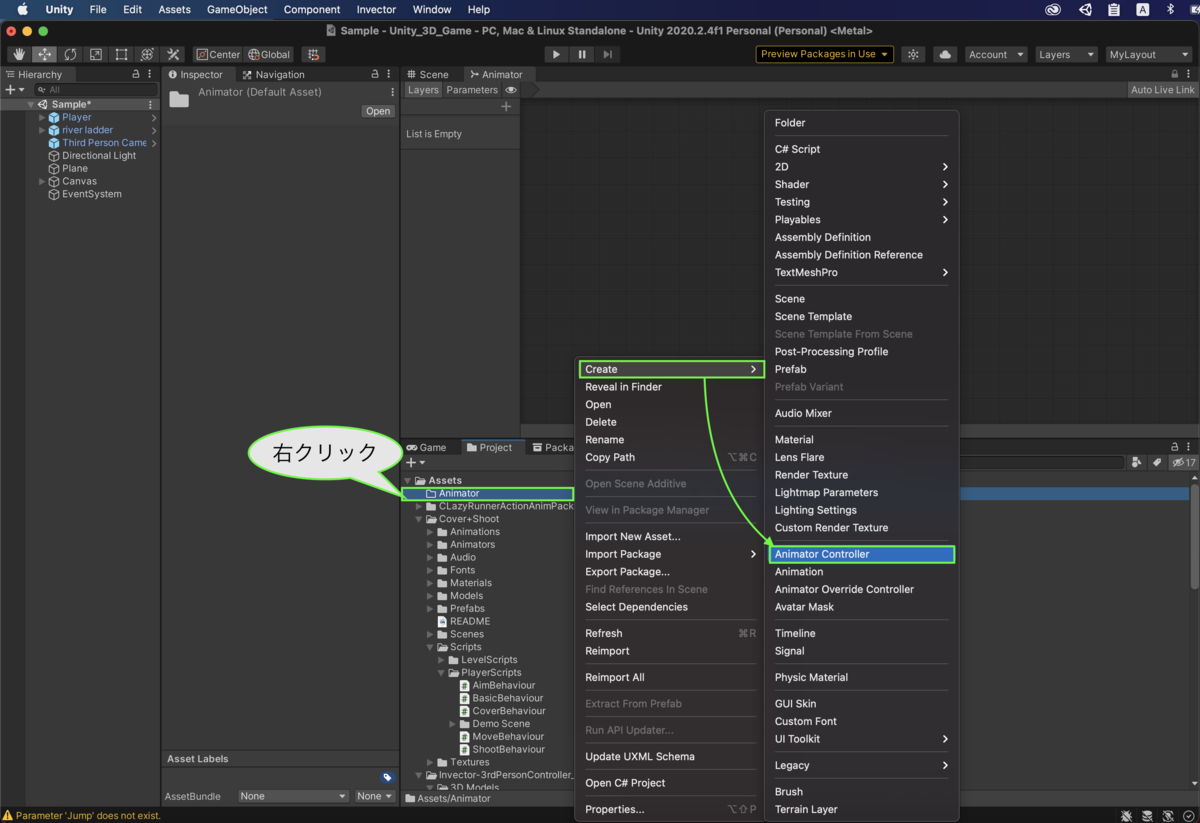This screenshot has width=1200, height=823.
Task: Choose Animator Controller in Create submenu
Action: coord(862,554)
